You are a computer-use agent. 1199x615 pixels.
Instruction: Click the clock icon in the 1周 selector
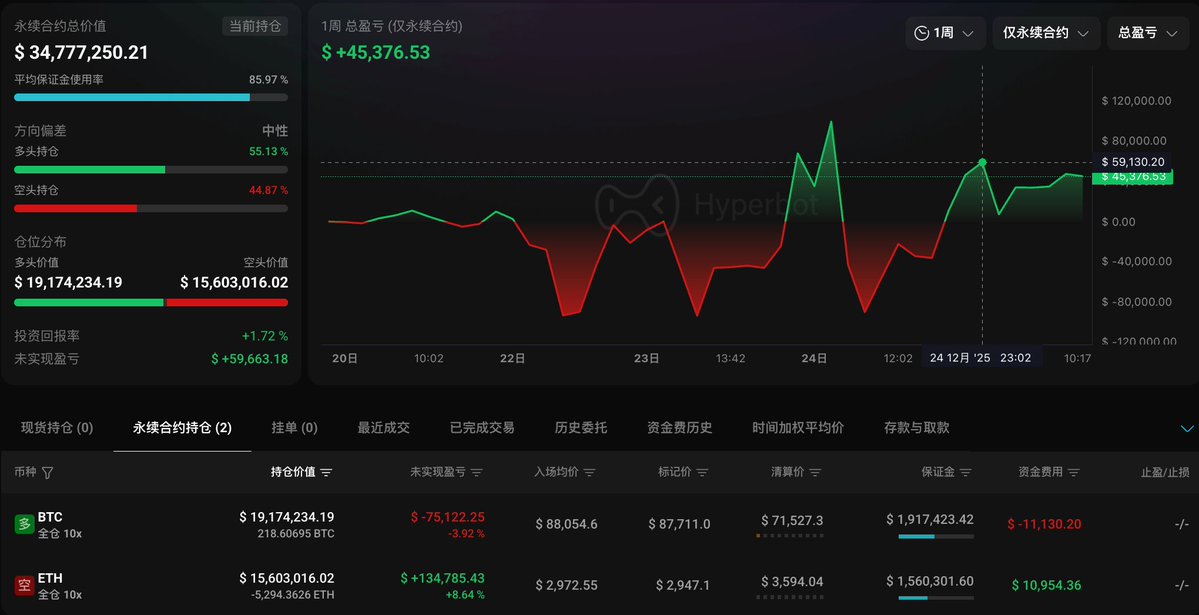coord(921,33)
